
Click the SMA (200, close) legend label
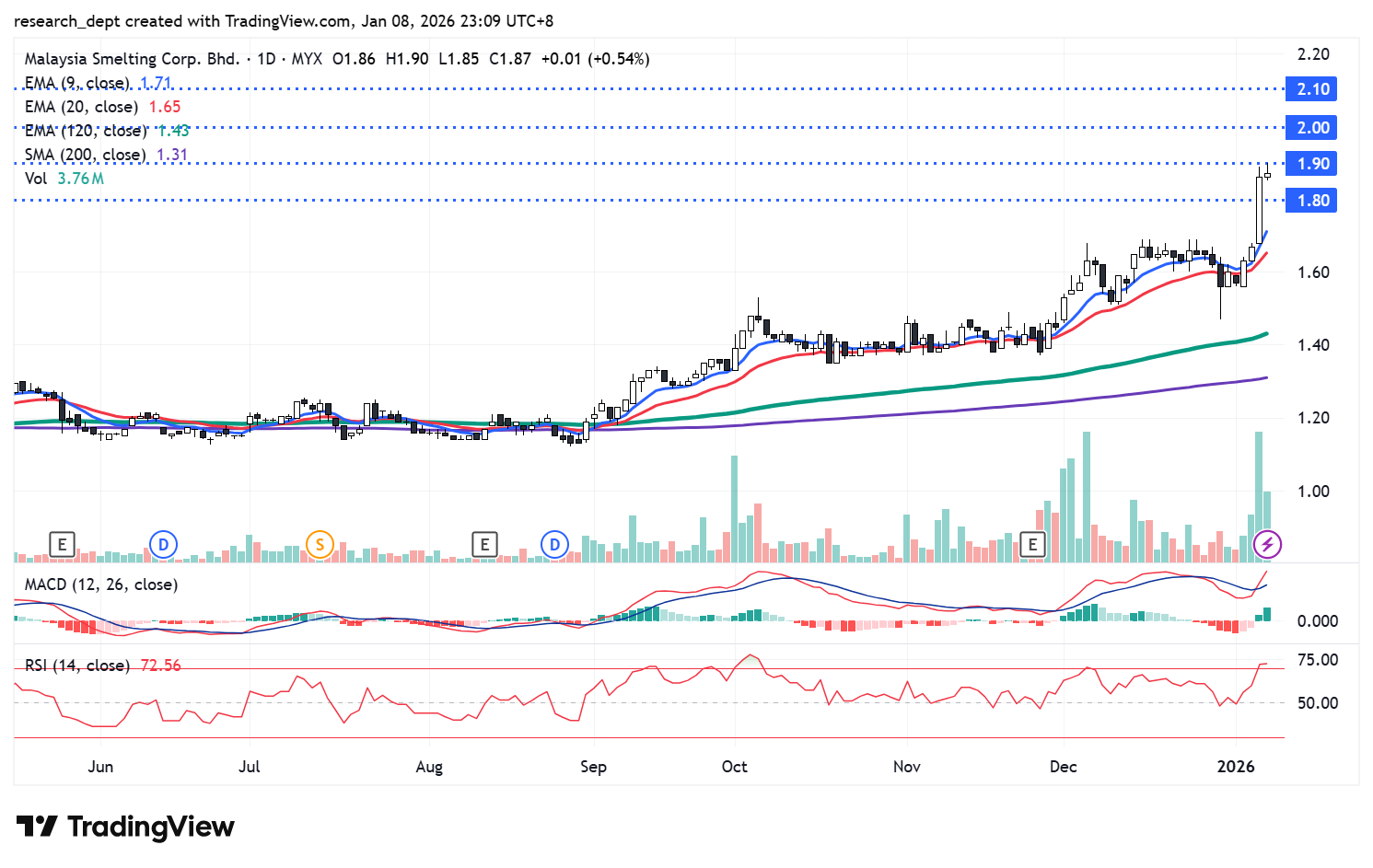tap(85, 155)
